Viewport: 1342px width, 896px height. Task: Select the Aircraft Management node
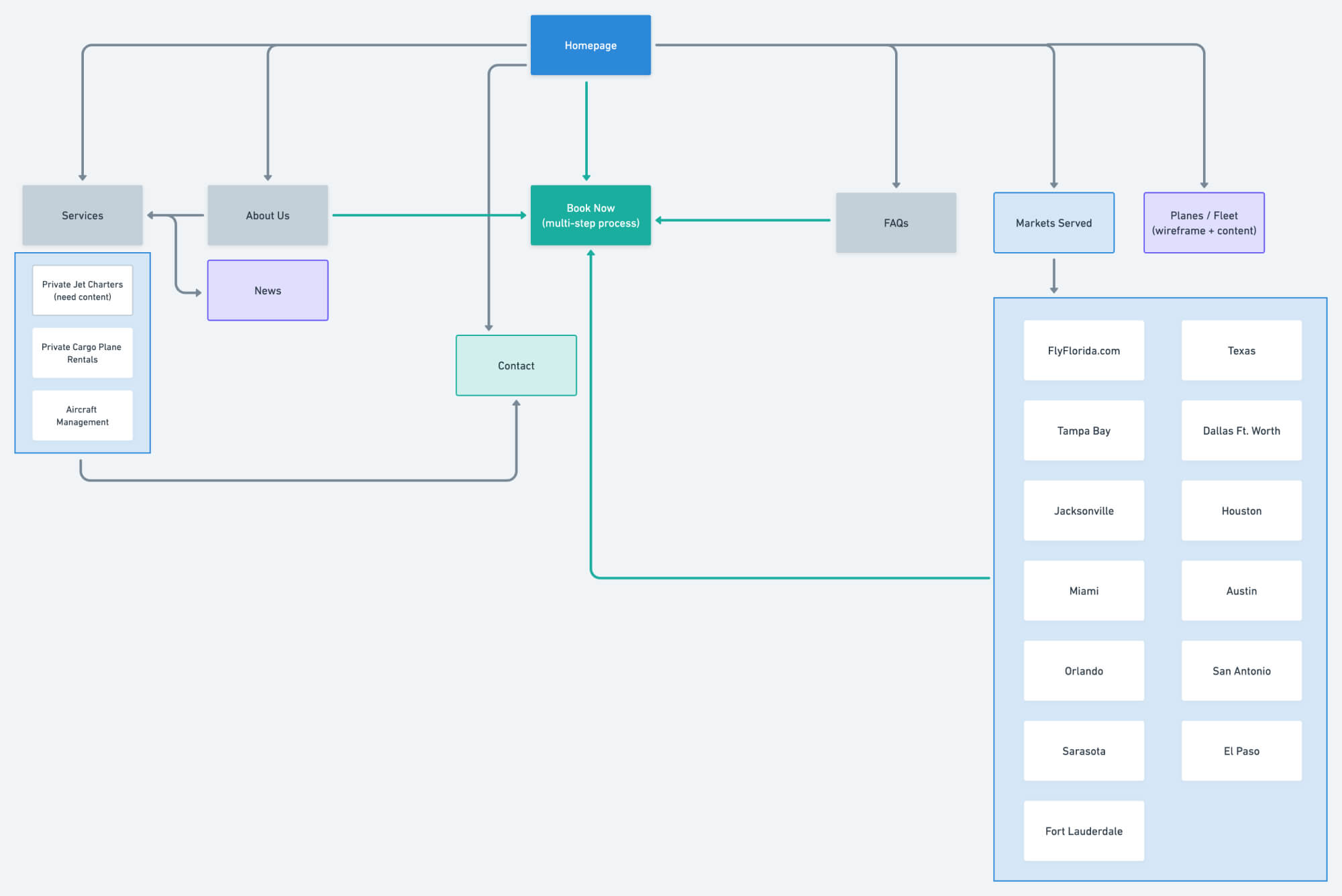point(82,415)
